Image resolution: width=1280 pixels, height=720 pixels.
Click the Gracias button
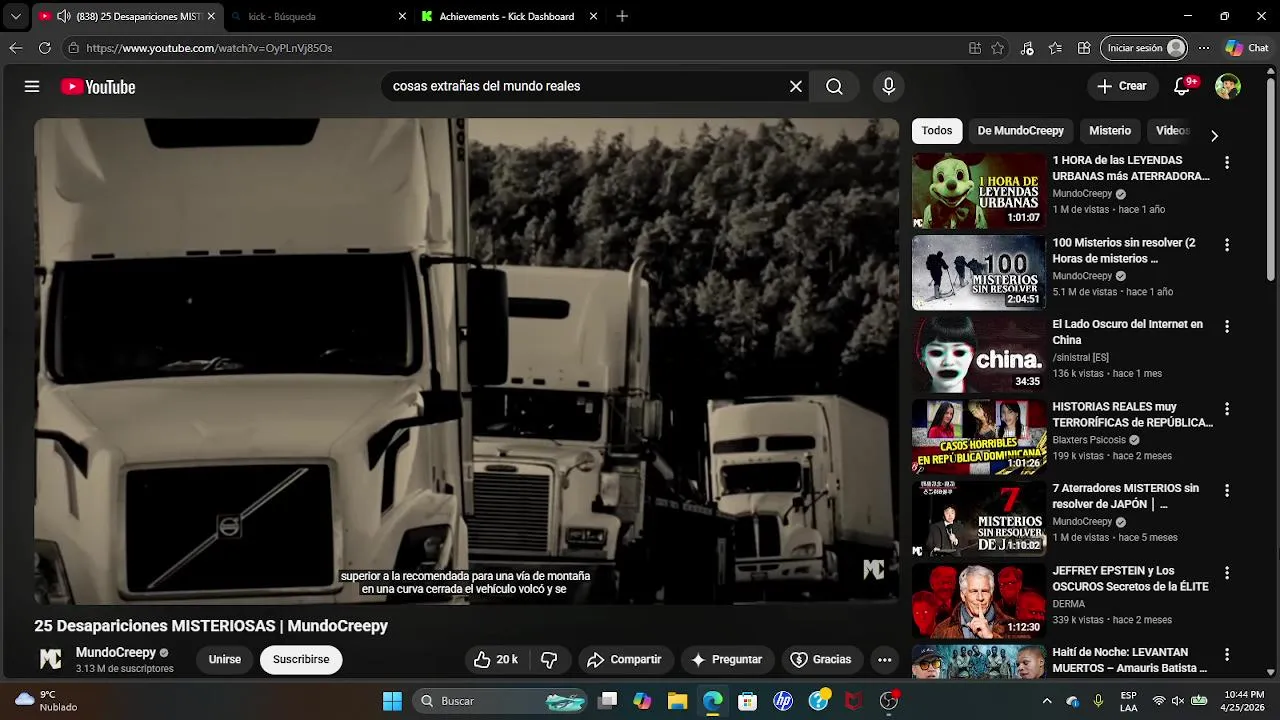click(821, 660)
